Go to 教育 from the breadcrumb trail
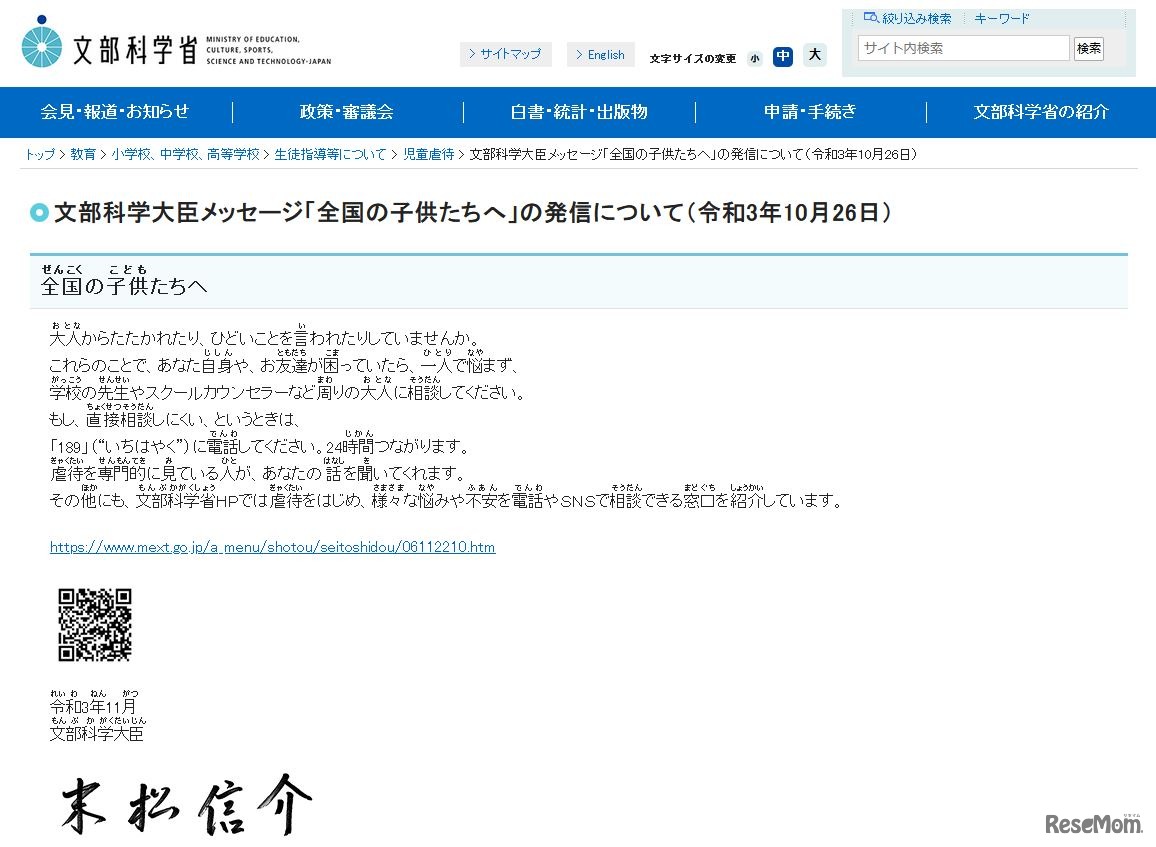The image size is (1156, 847). [81, 155]
